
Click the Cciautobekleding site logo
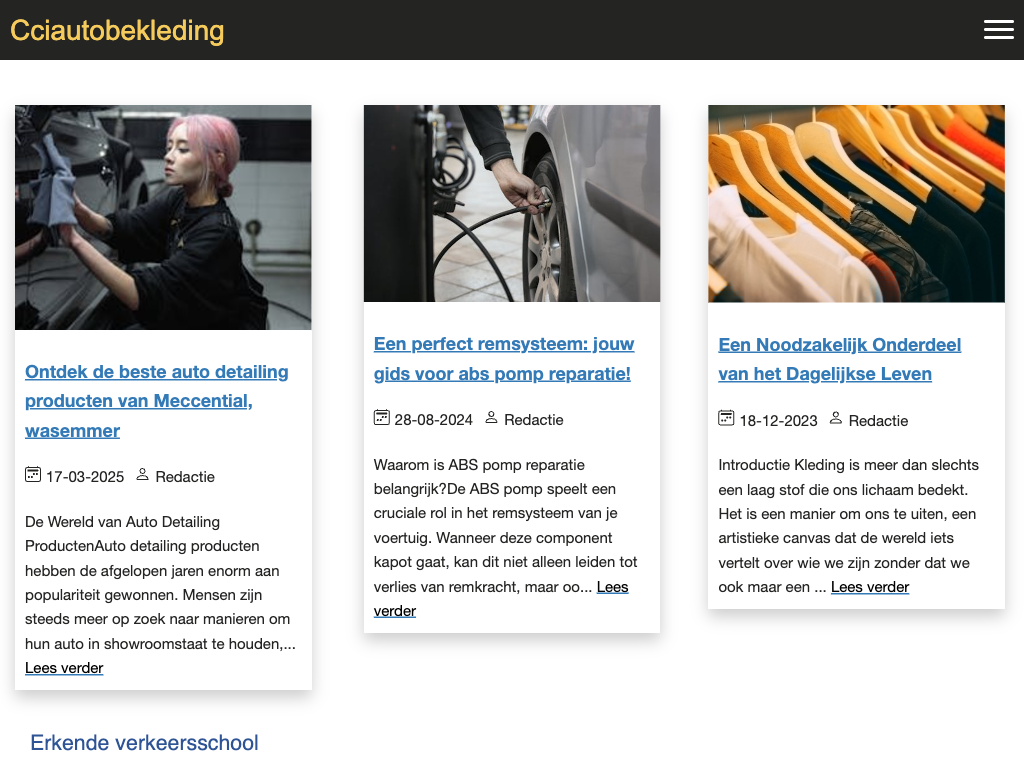117,31
